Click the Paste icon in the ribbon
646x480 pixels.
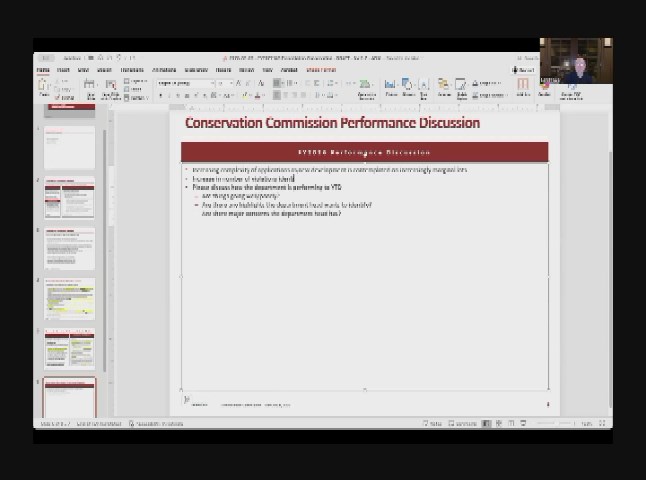[43, 88]
